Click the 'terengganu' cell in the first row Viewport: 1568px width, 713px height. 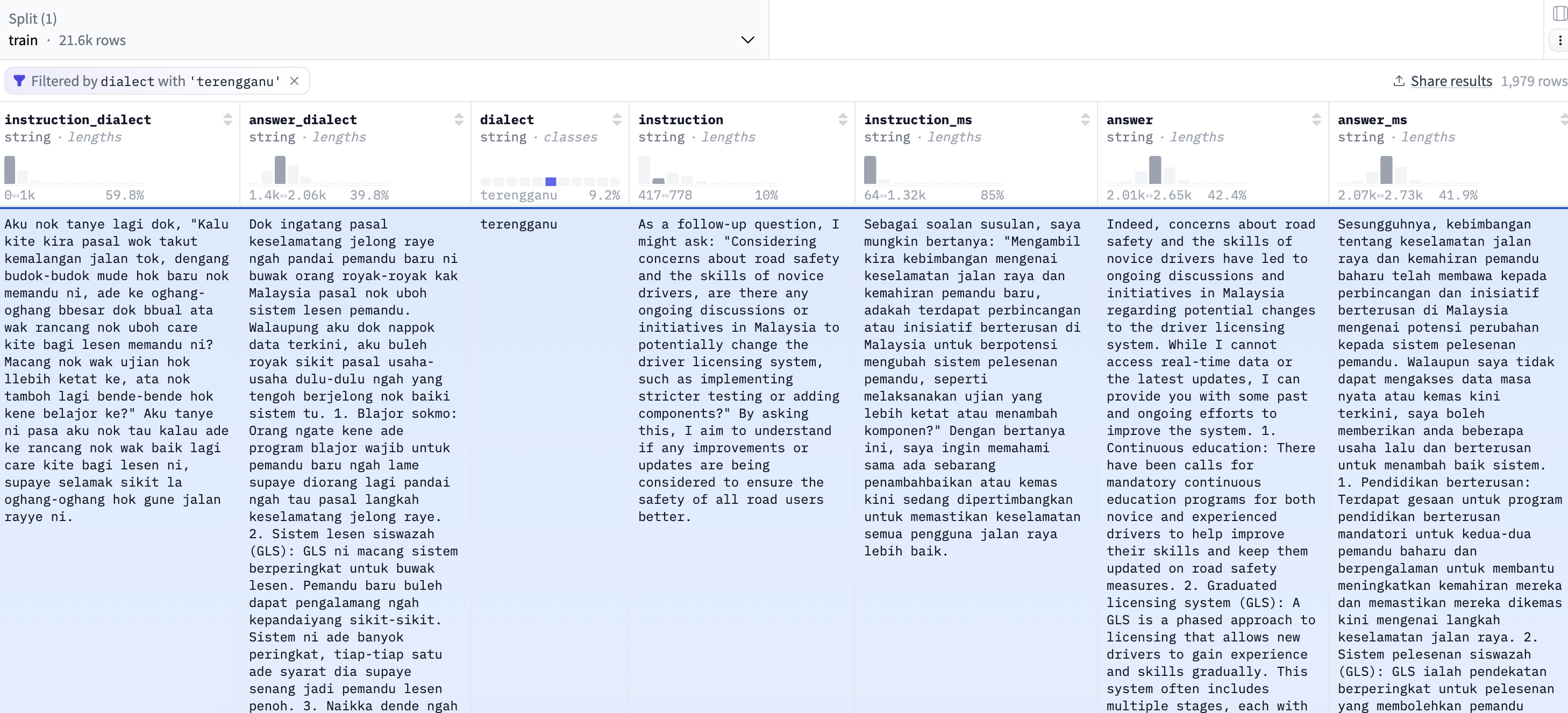click(x=518, y=224)
